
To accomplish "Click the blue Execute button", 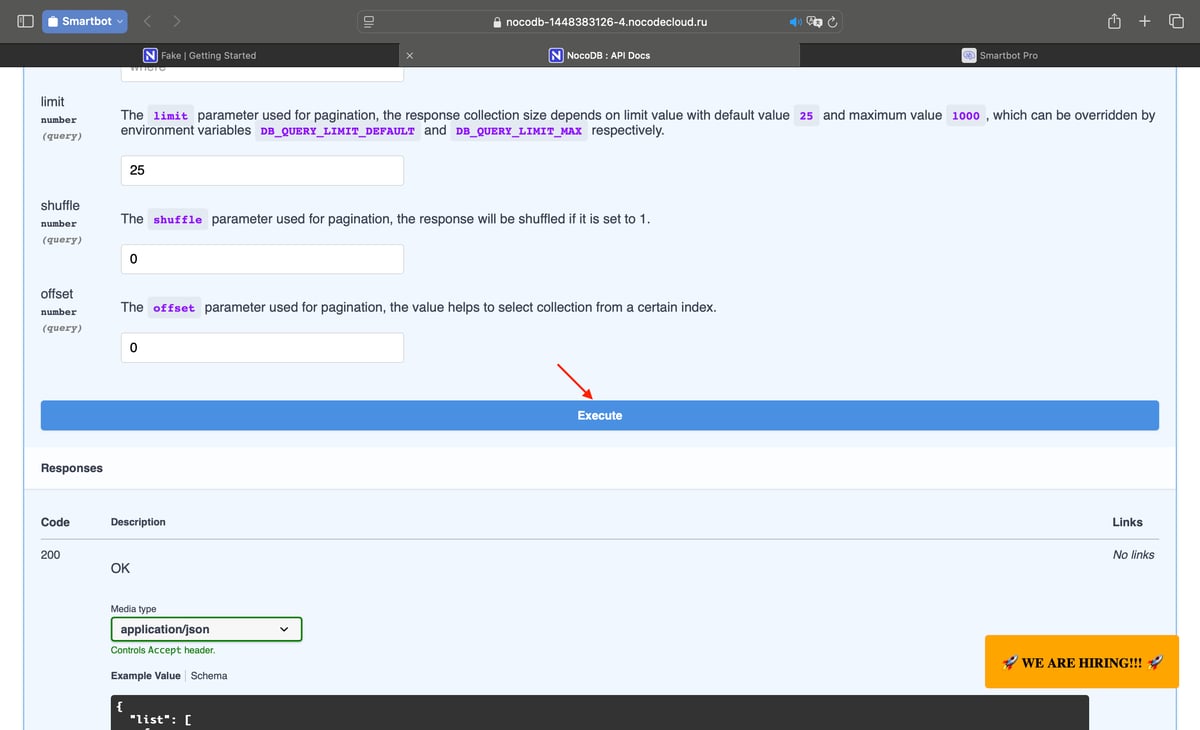I will (x=600, y=415).
